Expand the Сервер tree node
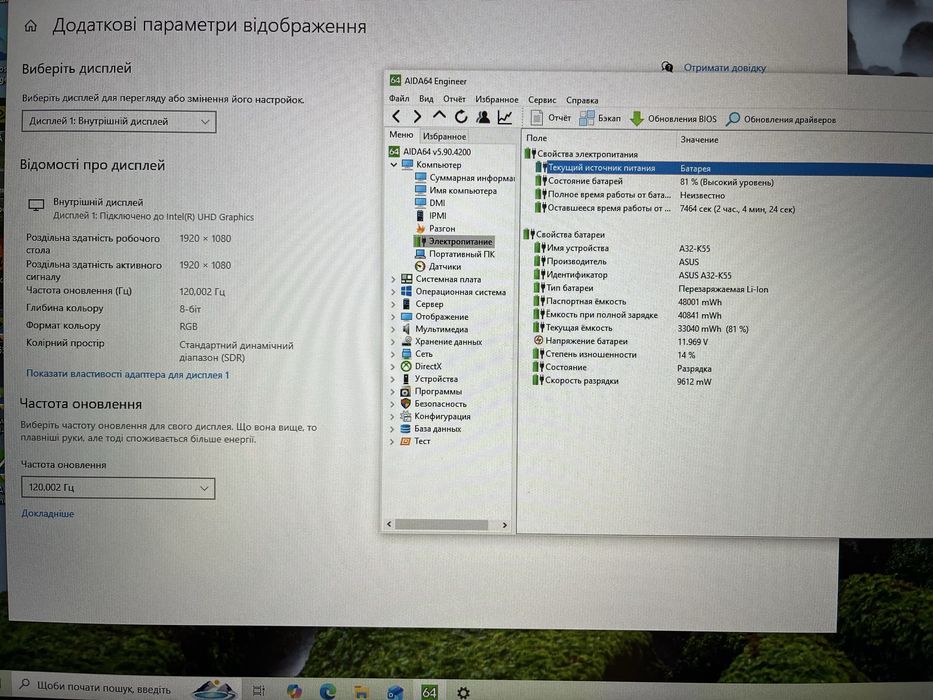The width and height of the screenshot is (933, 700). click(x=393, y=304)
